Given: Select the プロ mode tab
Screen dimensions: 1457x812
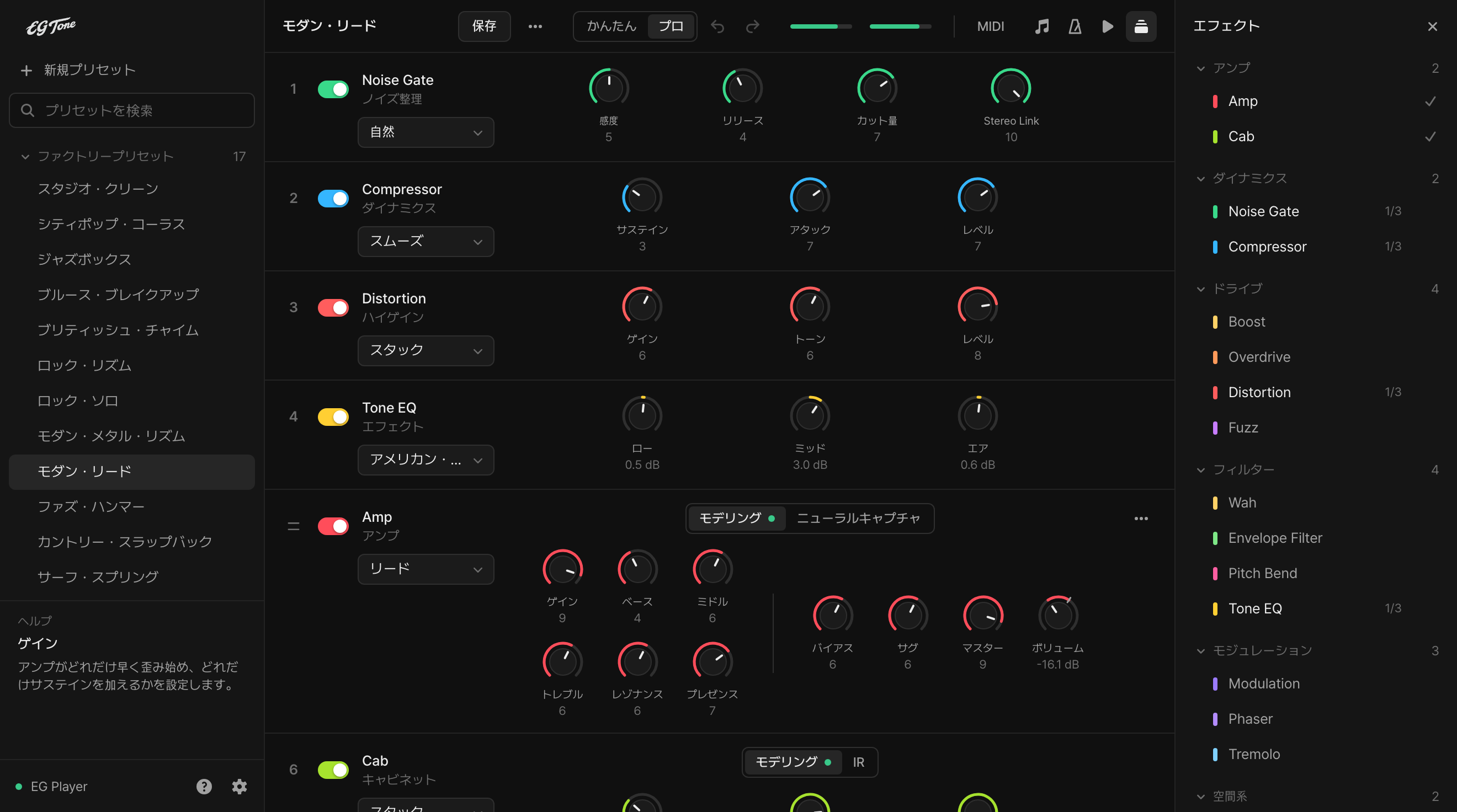Looking at the screenshot, I should pos(671,26).
